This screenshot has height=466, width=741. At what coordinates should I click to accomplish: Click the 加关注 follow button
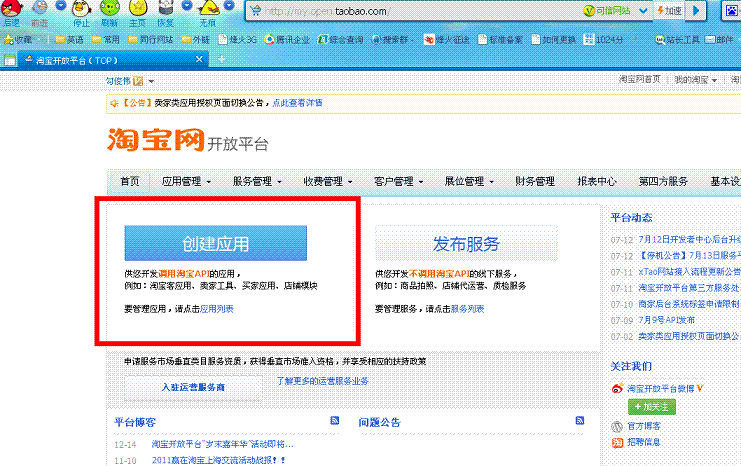(x=652, y=406)
